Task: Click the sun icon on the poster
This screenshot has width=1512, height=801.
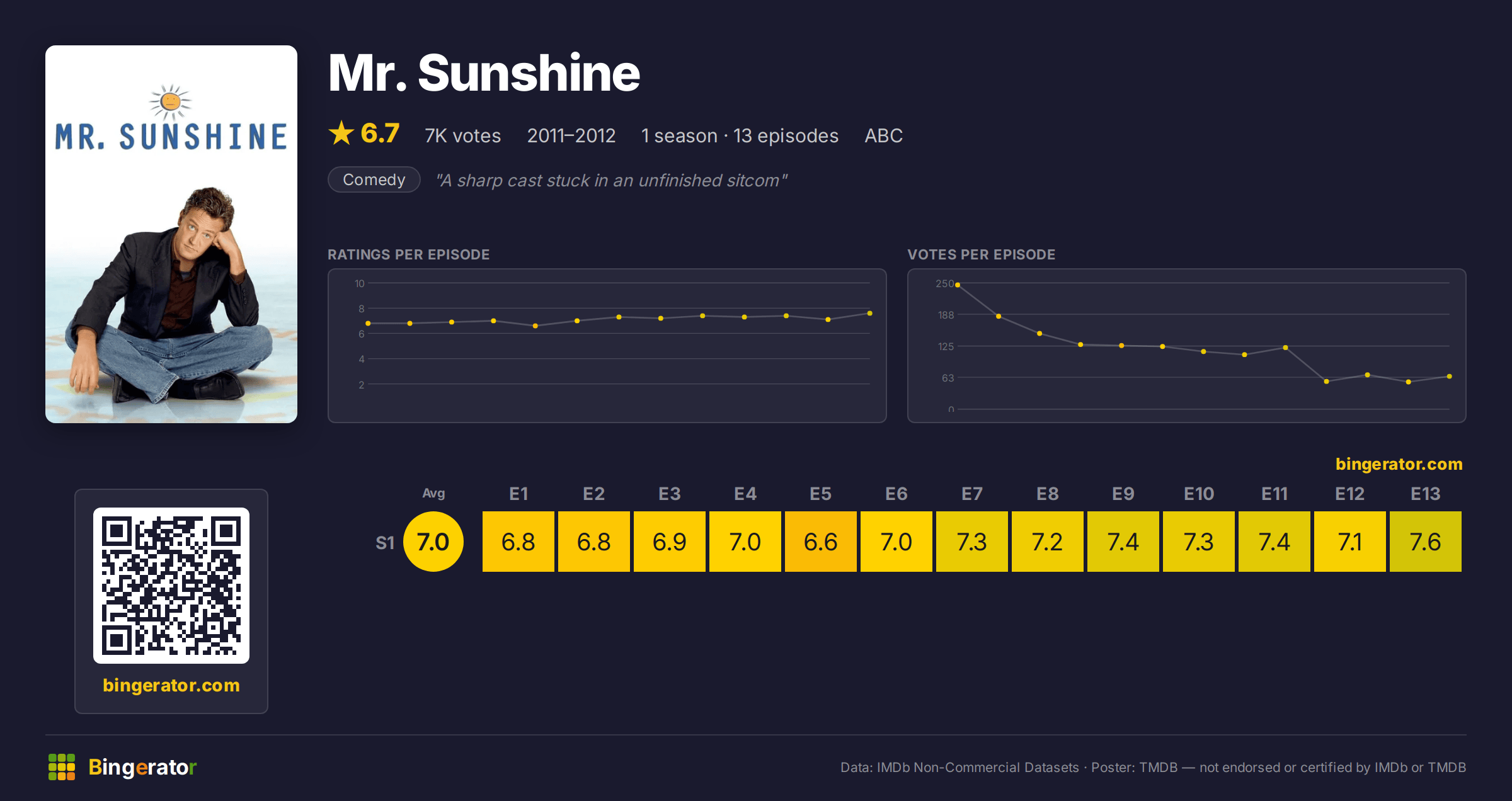Action: 171,101
